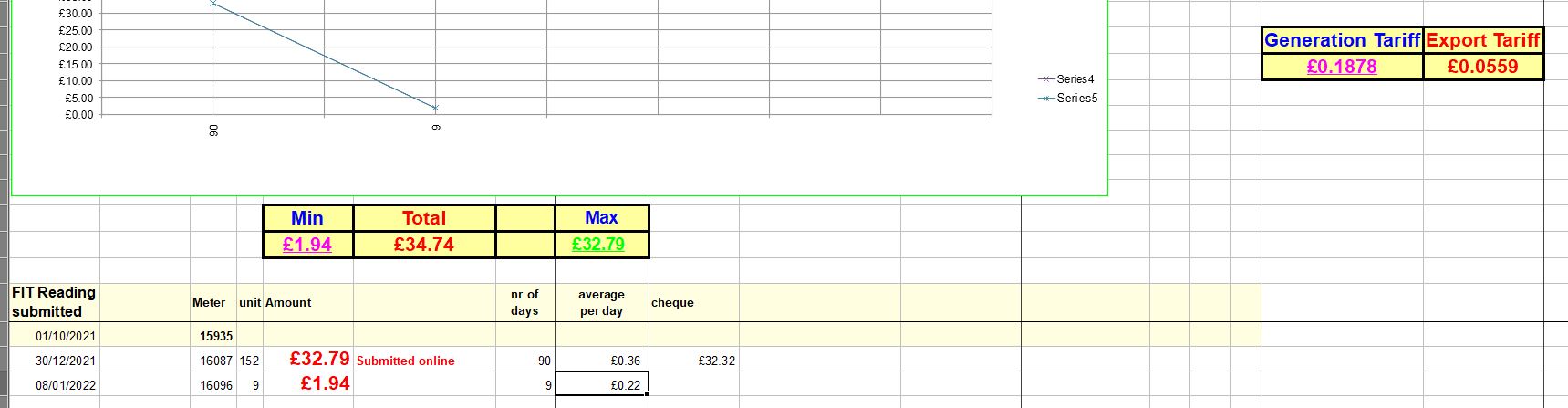Select the £0.0559 export tariff cell
Viewport: 1568px width, 408px height.
(x=1482, y=67)
